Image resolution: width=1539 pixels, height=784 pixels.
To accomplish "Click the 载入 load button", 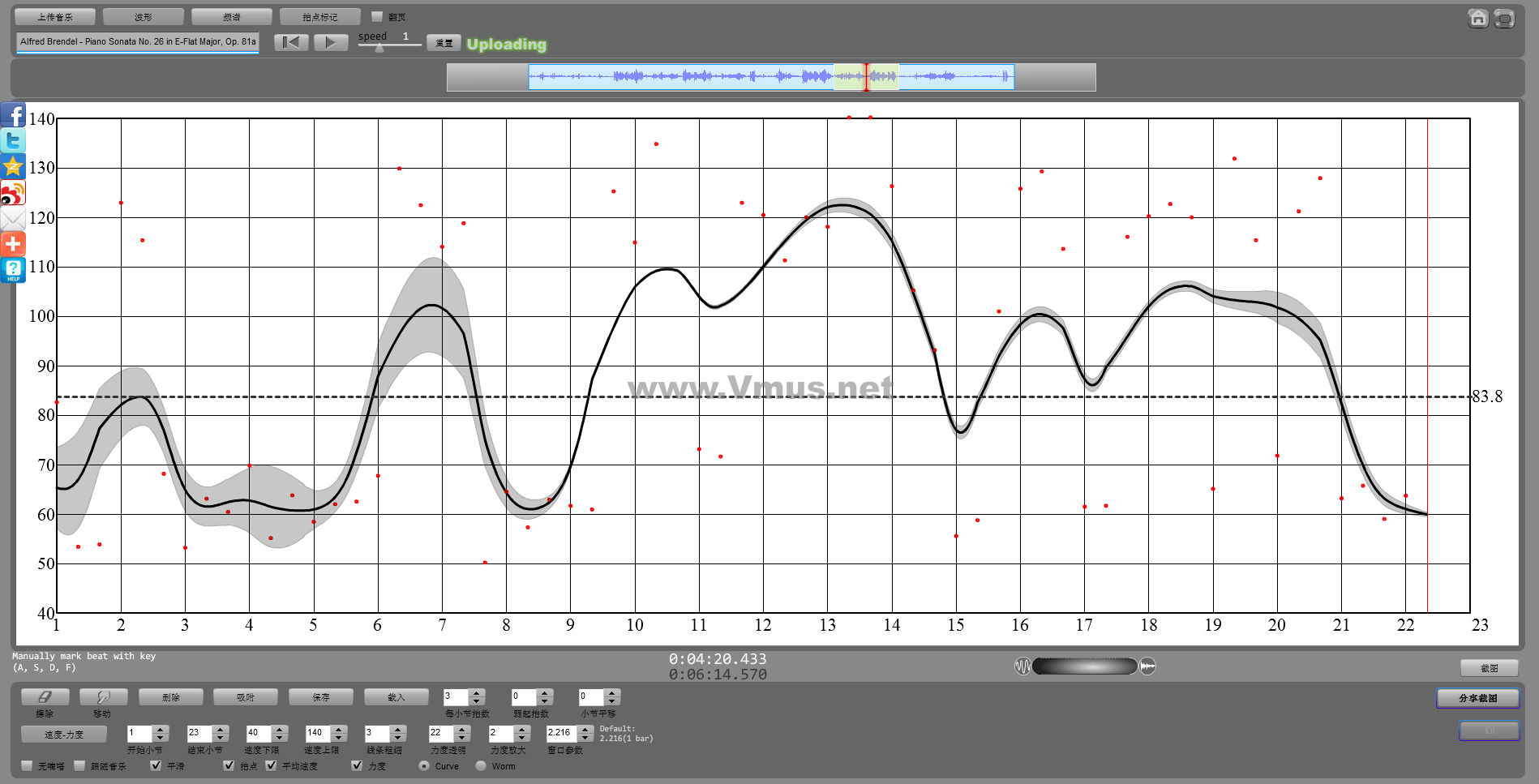I will (x=396, y=696).
